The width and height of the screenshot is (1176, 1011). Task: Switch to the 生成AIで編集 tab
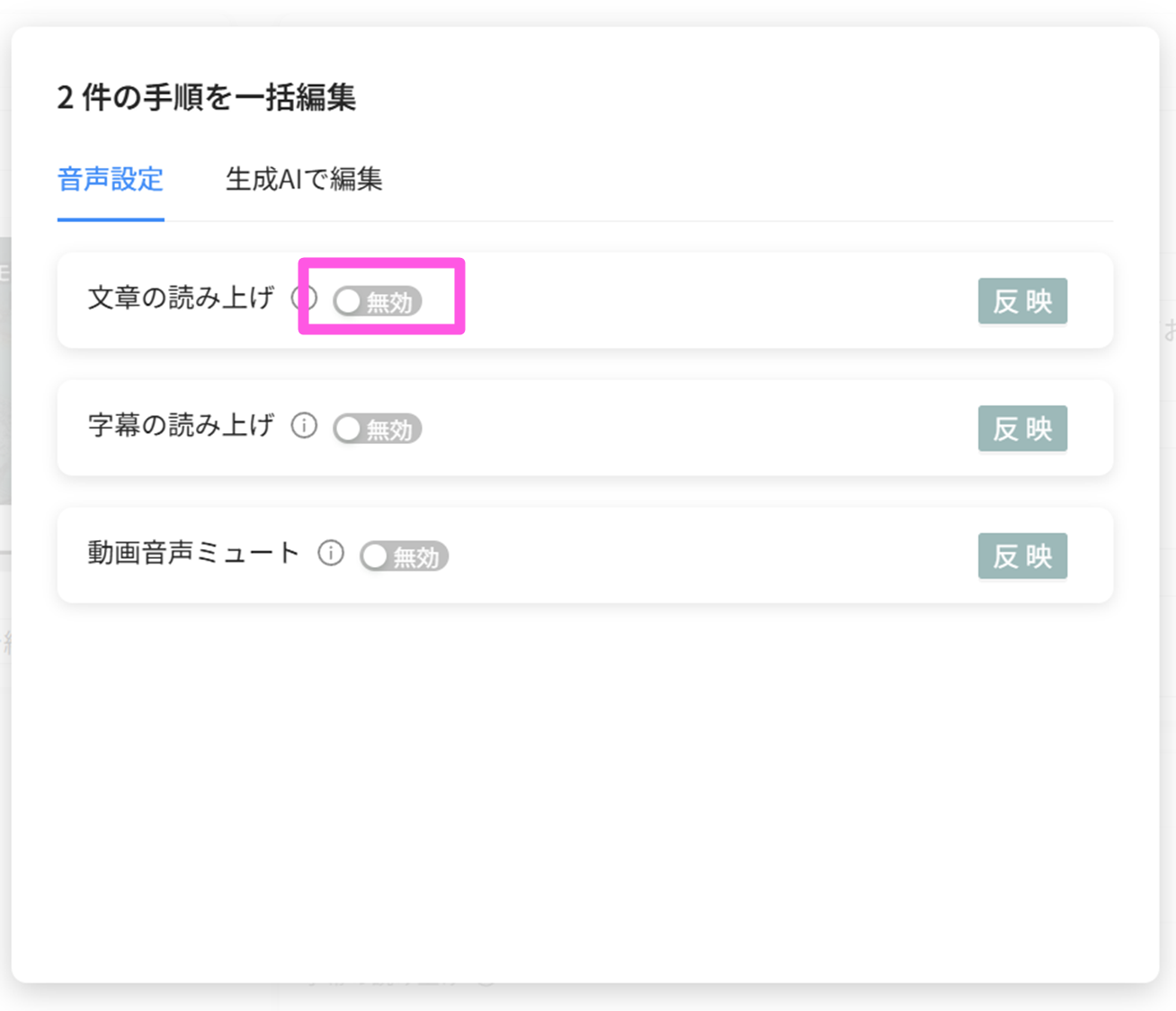(x=304, y=180)
